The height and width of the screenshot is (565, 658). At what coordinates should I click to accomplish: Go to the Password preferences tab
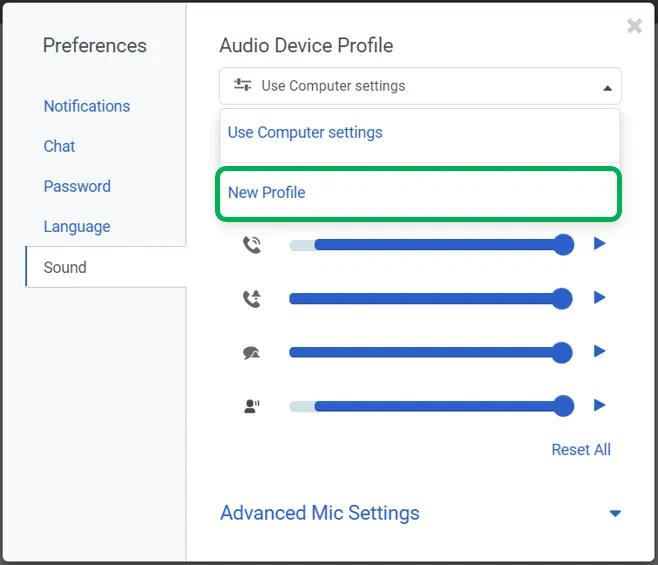coord(77,186)
